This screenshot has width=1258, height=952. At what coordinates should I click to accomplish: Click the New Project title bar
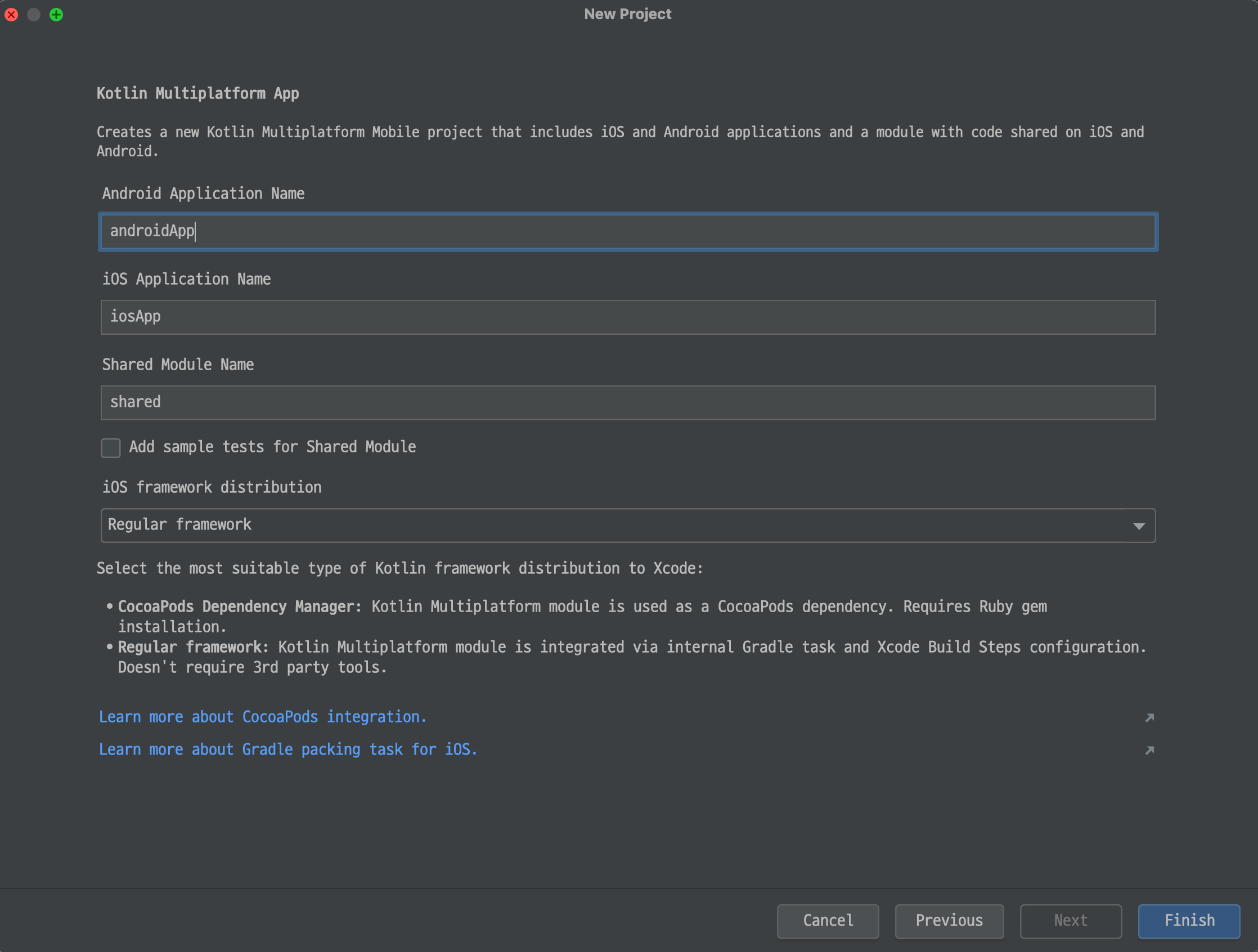[x=628, y=14]
